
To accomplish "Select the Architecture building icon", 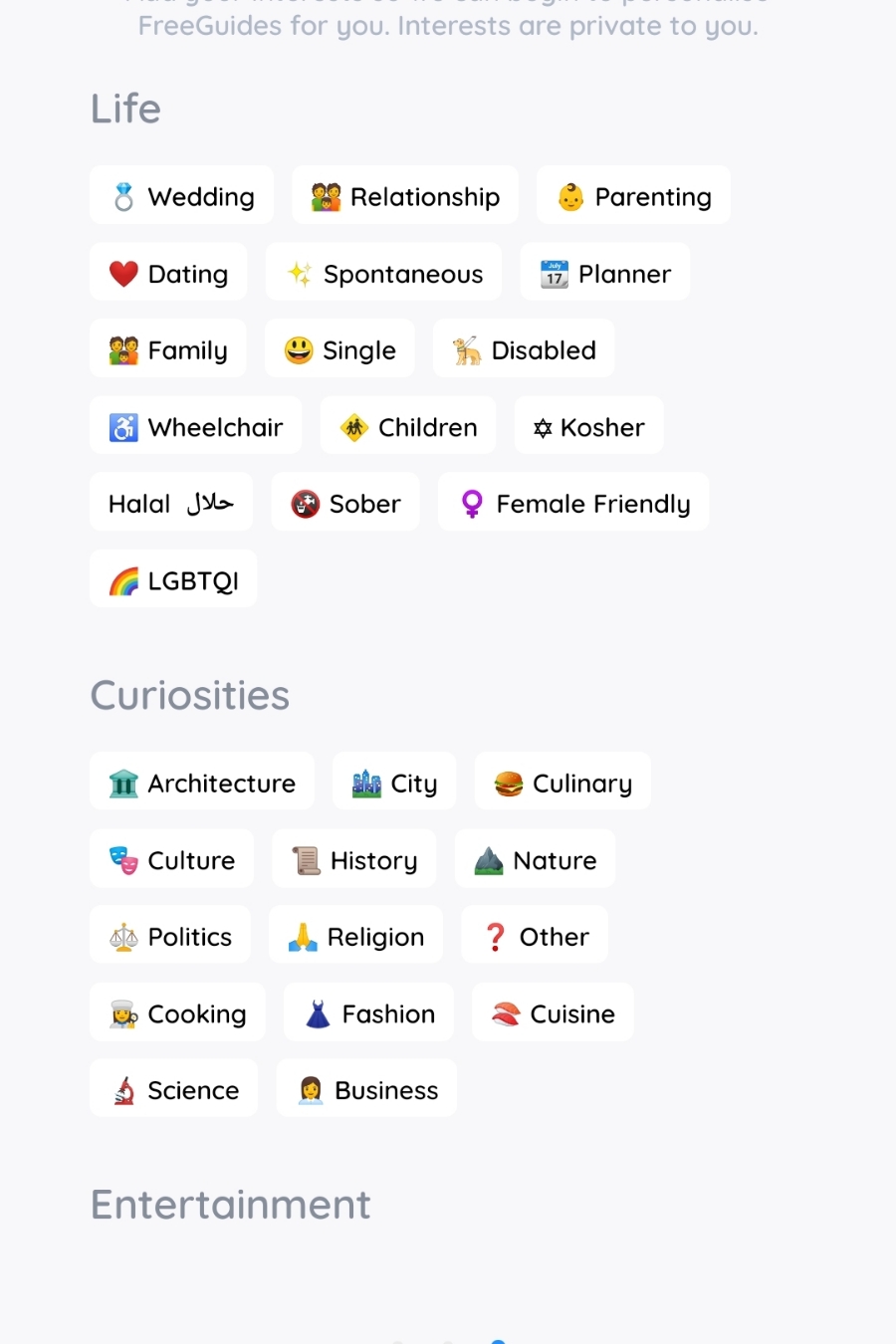I will point(123,784).
